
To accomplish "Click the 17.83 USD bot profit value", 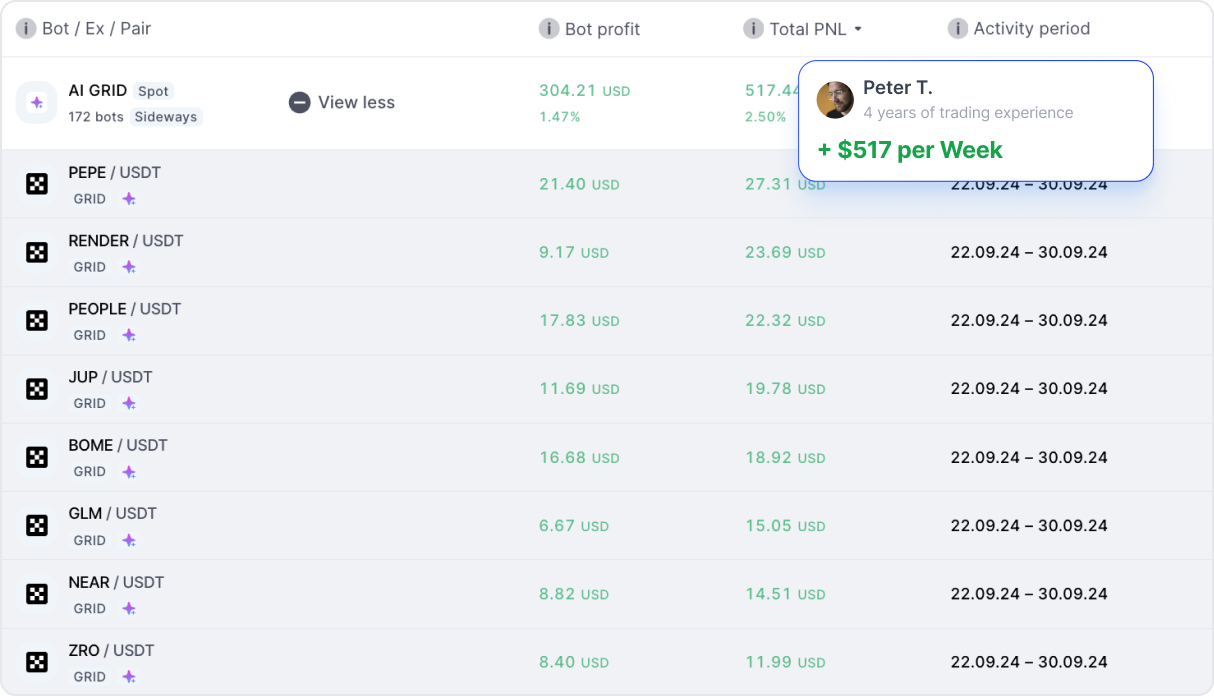I will pyautogui.click(x=579, y=321).
